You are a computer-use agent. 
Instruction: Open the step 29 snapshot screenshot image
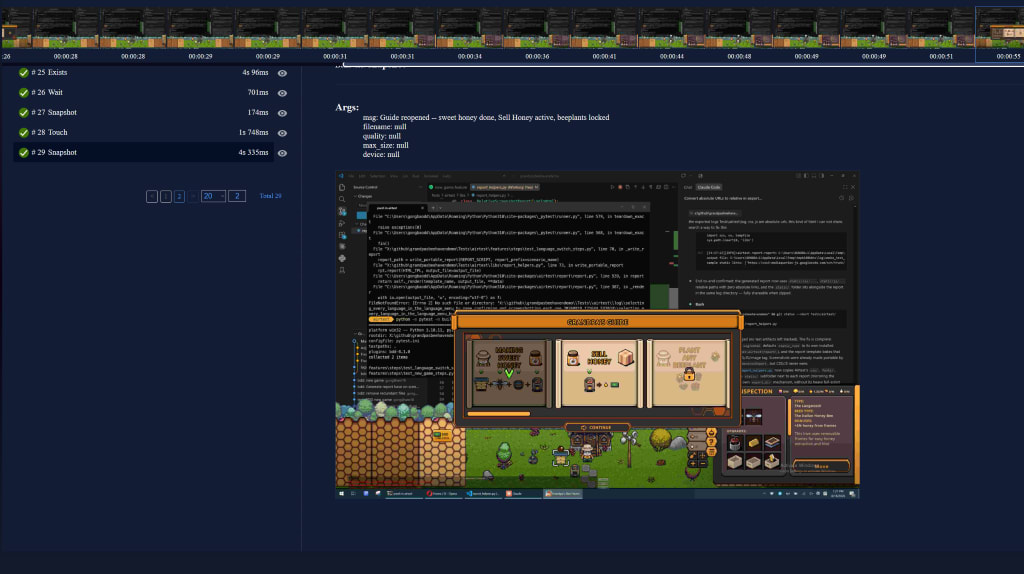pos(598,336)
